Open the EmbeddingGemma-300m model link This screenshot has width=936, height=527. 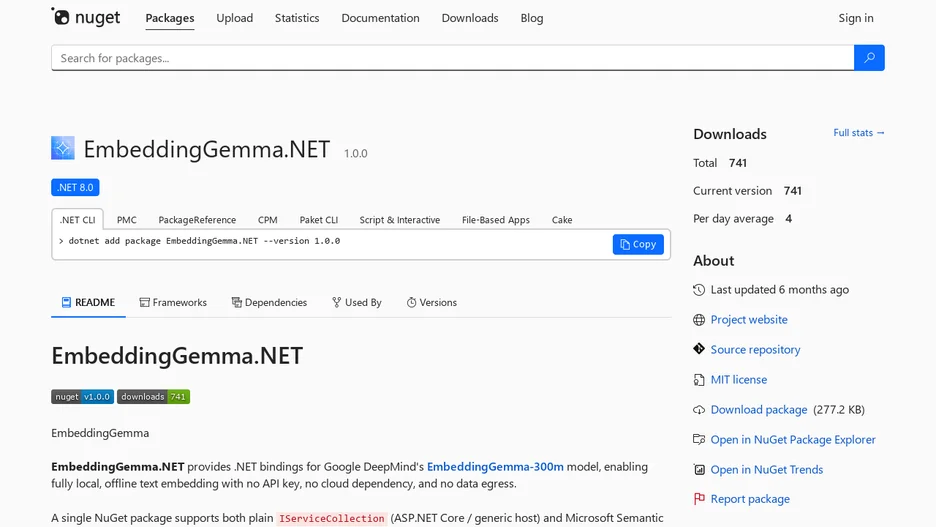point(495,467)
